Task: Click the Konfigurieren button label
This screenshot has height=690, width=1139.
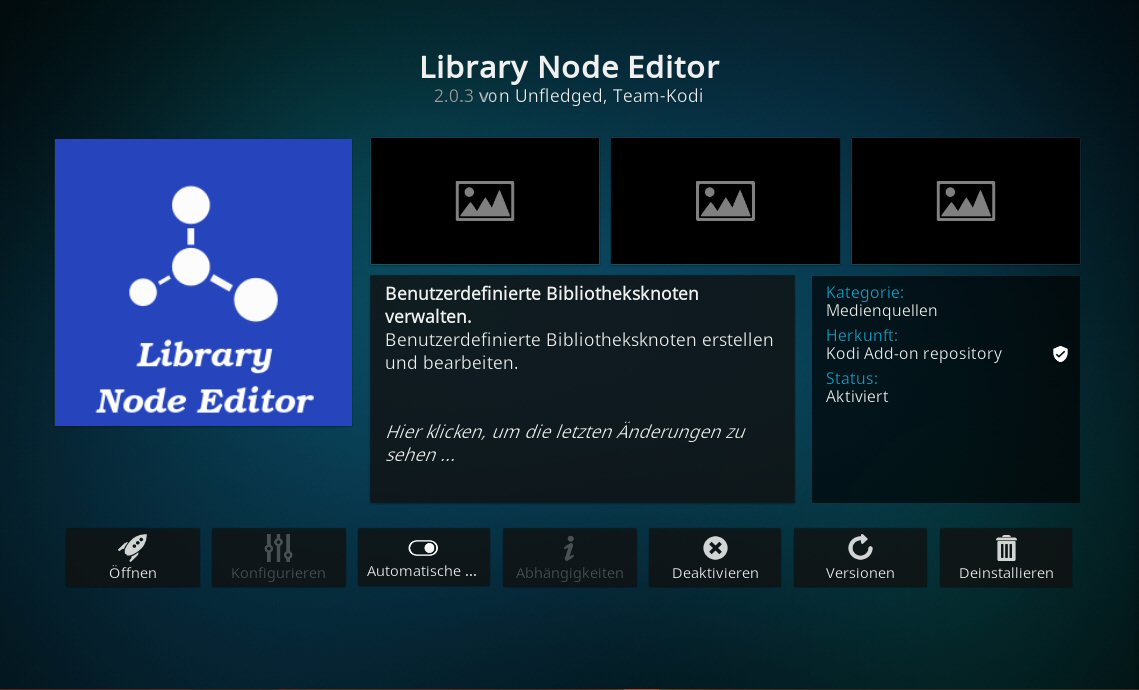Action: [x=278, y=573]
